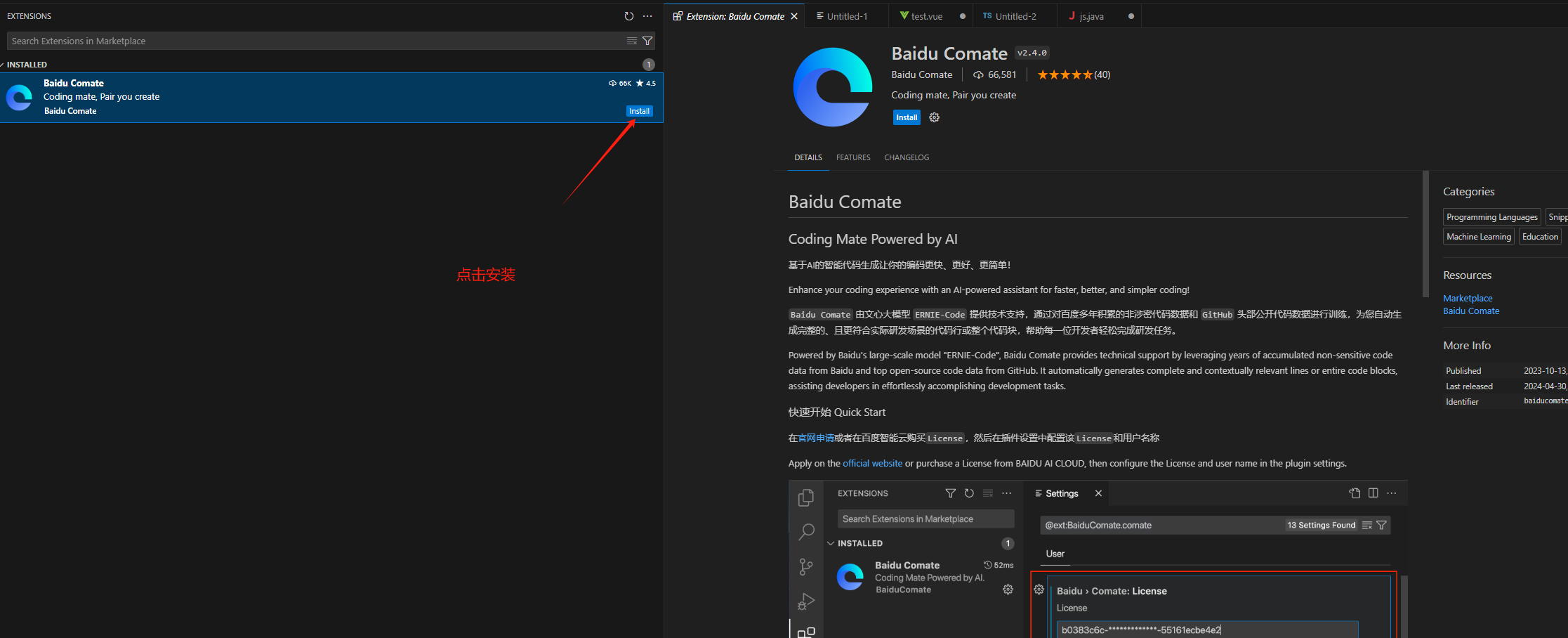1568x638 pixels.
Task: Switch to the DETAILS tab
Action: [808, 157]
